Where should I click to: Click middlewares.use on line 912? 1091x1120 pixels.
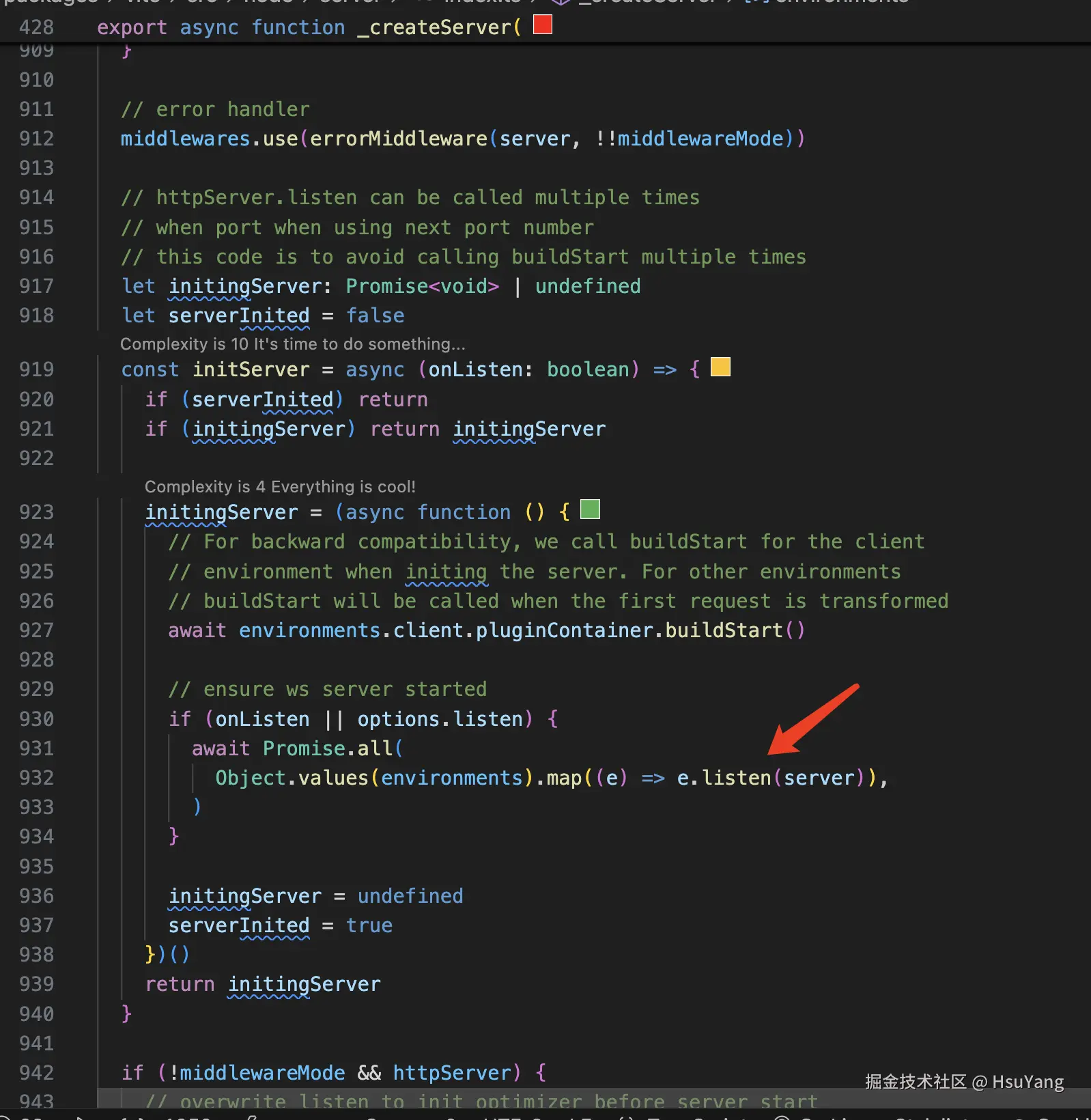point(209,139)
